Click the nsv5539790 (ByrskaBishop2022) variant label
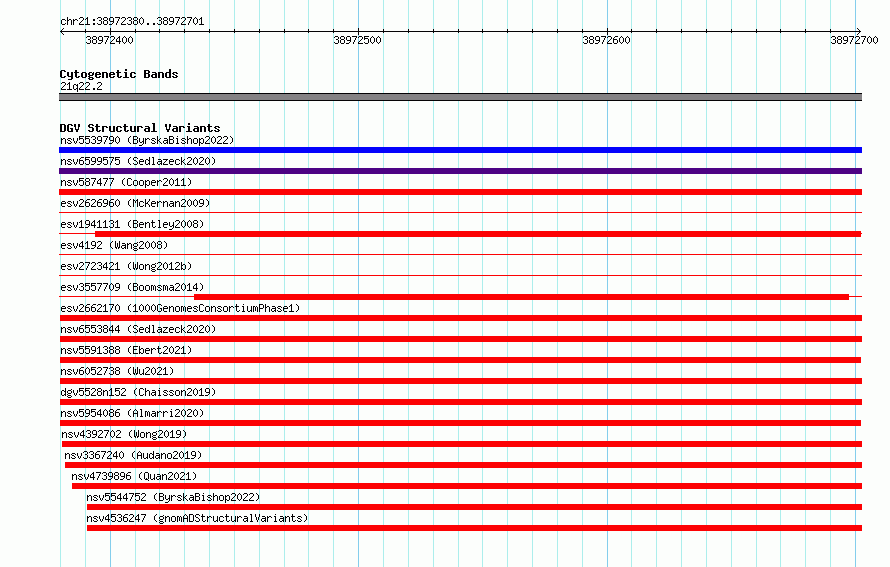 tap(147, 140)
